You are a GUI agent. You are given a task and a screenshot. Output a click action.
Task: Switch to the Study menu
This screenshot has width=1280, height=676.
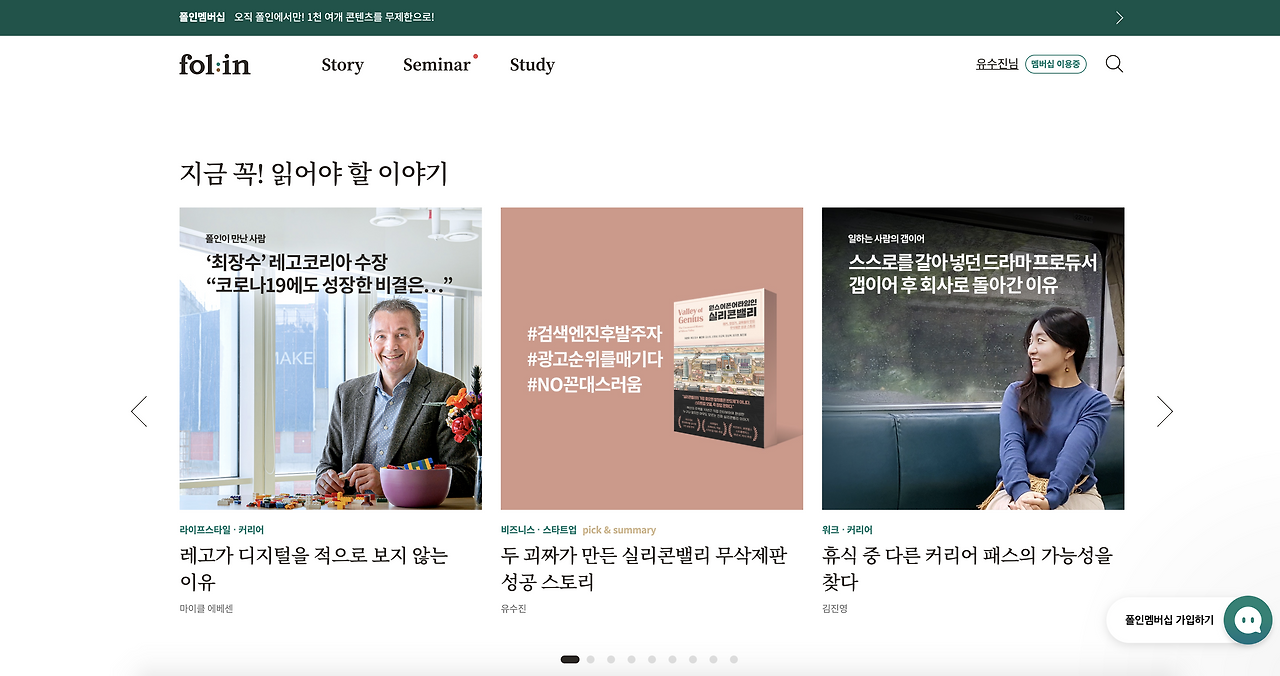point(532,64)
